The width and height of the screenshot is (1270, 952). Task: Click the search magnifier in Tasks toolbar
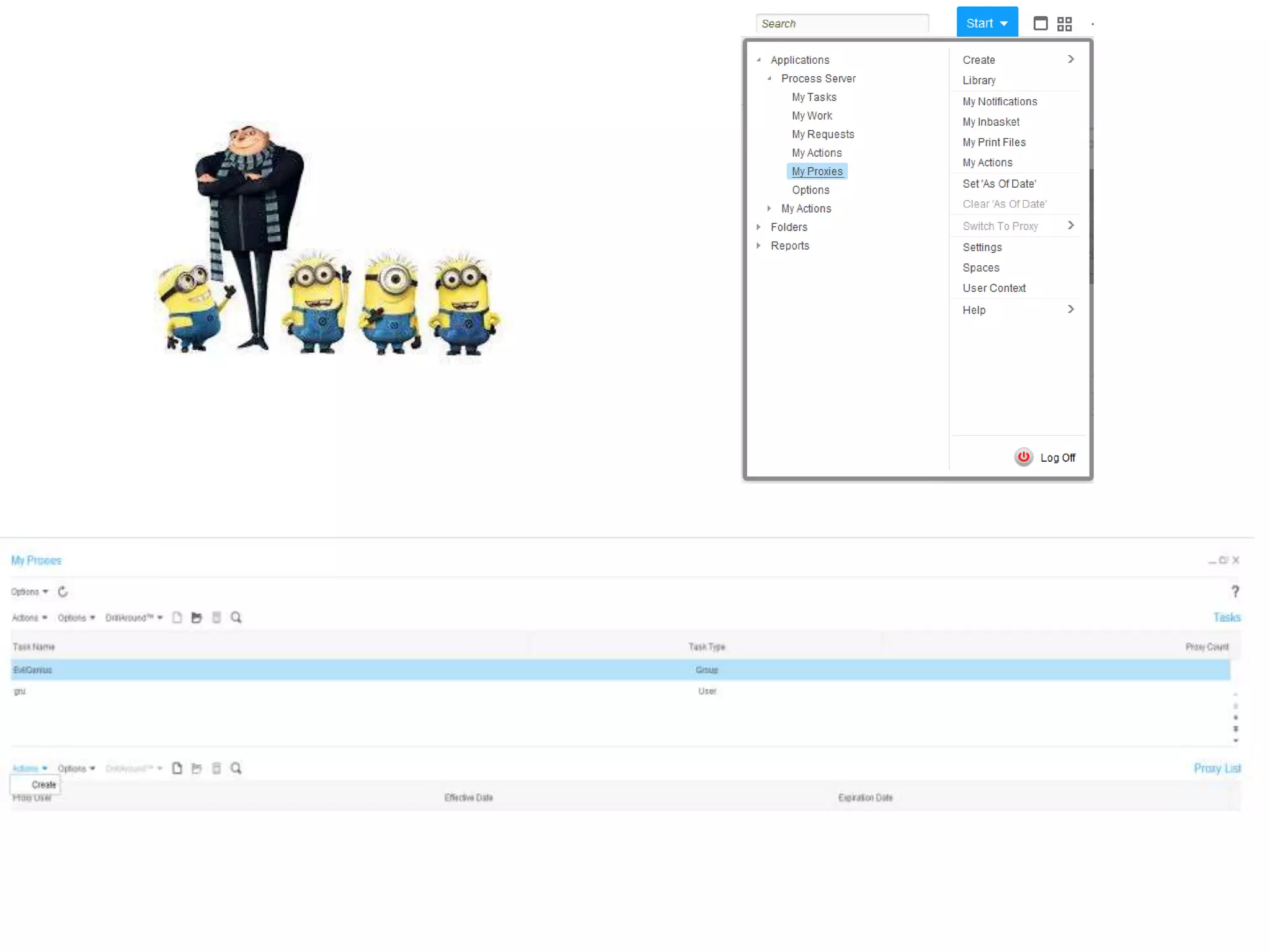236,617
